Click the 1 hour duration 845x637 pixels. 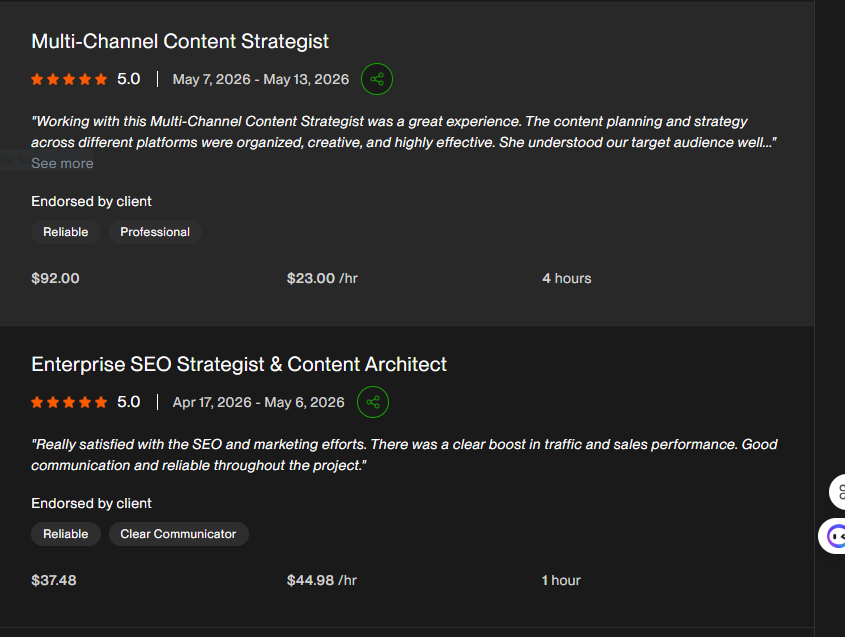tap(561, 580)
